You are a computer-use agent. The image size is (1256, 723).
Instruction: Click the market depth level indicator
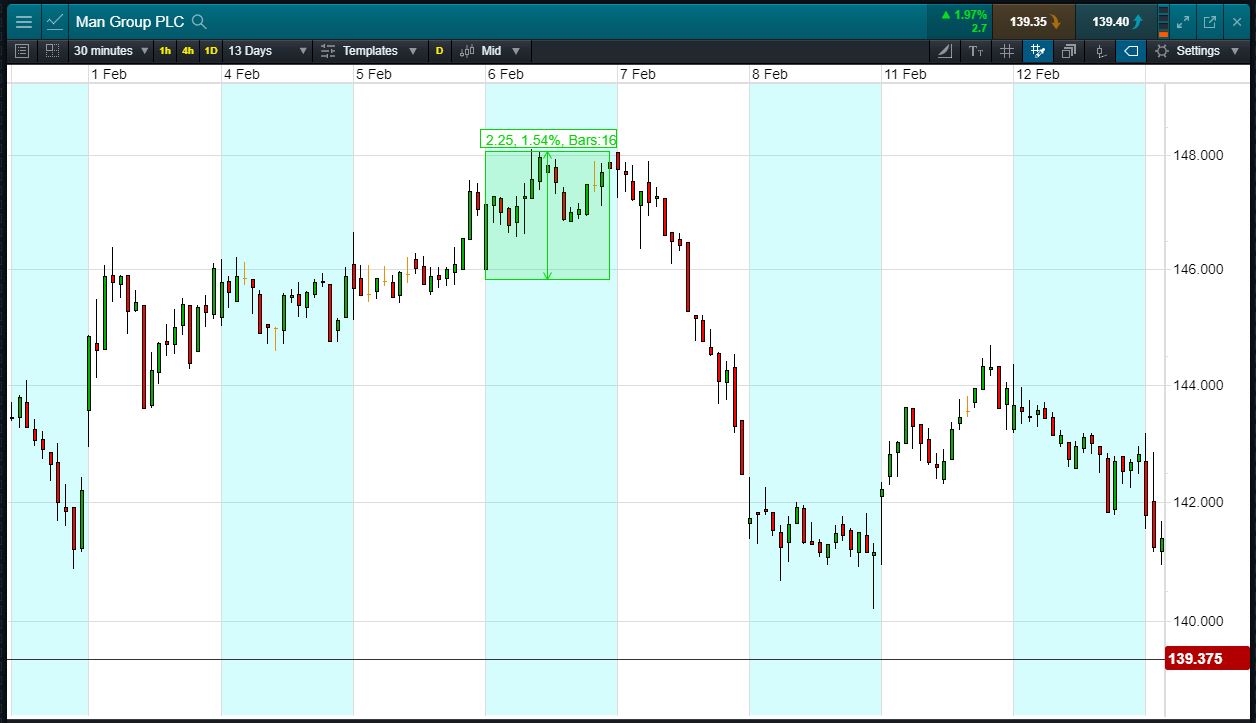[x=1162, y=21]
